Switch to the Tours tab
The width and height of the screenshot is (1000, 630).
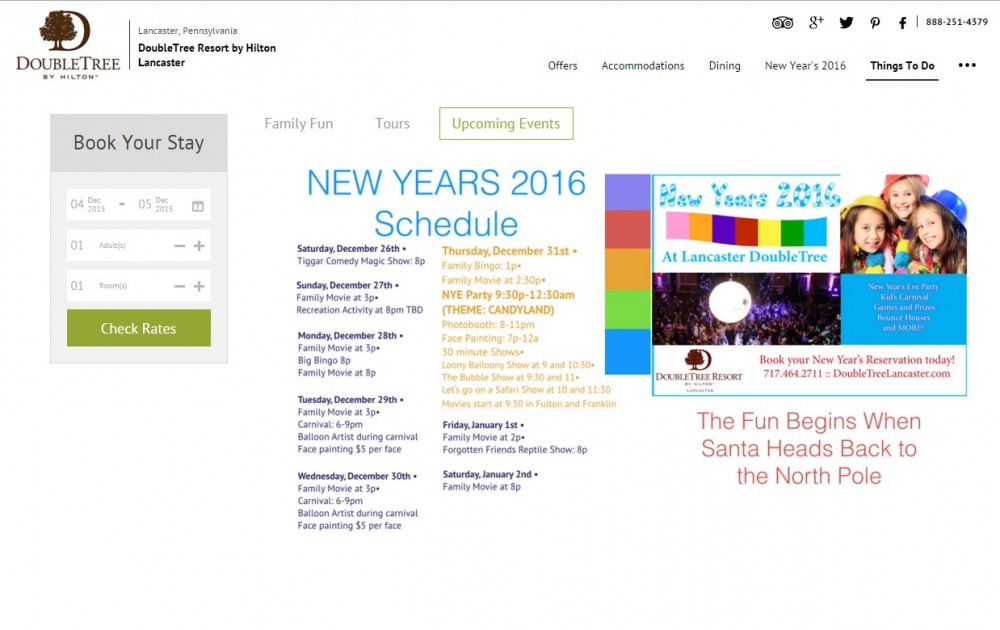392,124
